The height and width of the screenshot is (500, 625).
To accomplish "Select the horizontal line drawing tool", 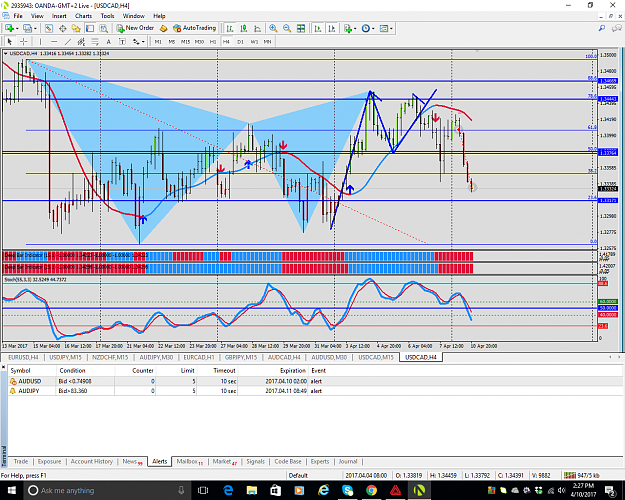I will 54,41.
